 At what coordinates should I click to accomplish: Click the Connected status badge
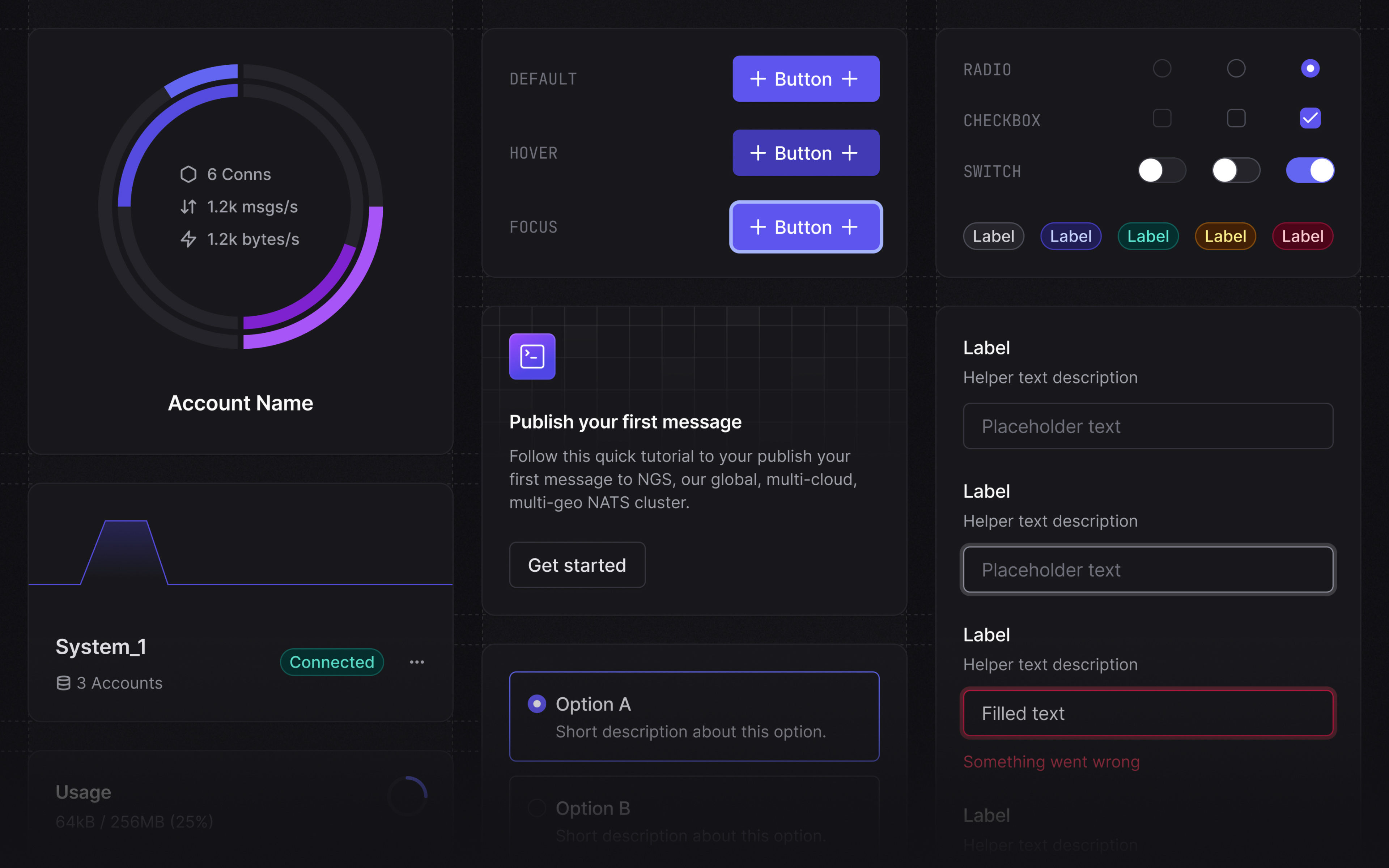pyautogui.click(x=332, y=662)
